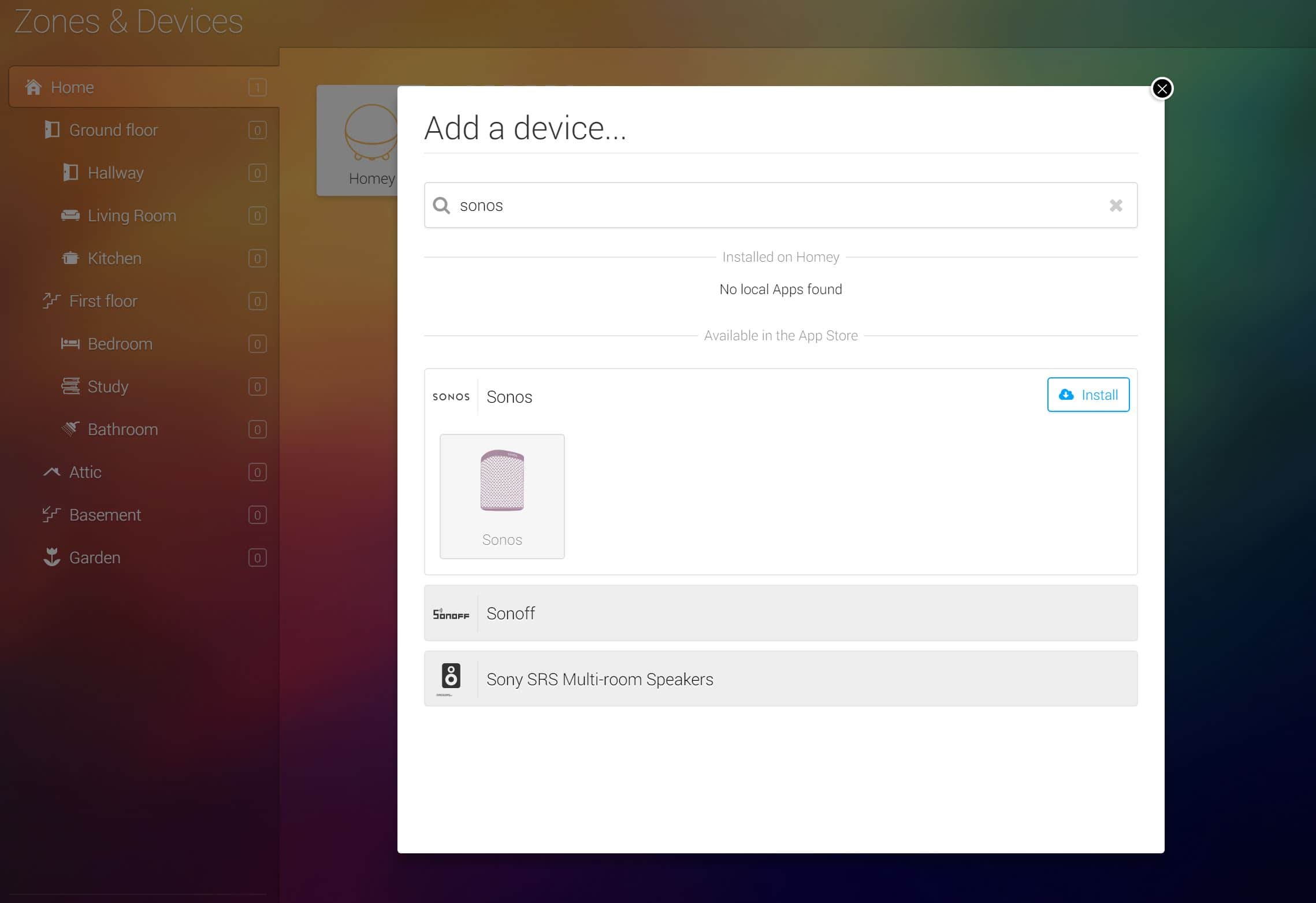Select the Ground floor zone
The width and height of the screenshot is (1316, 903).
(143, 130)
